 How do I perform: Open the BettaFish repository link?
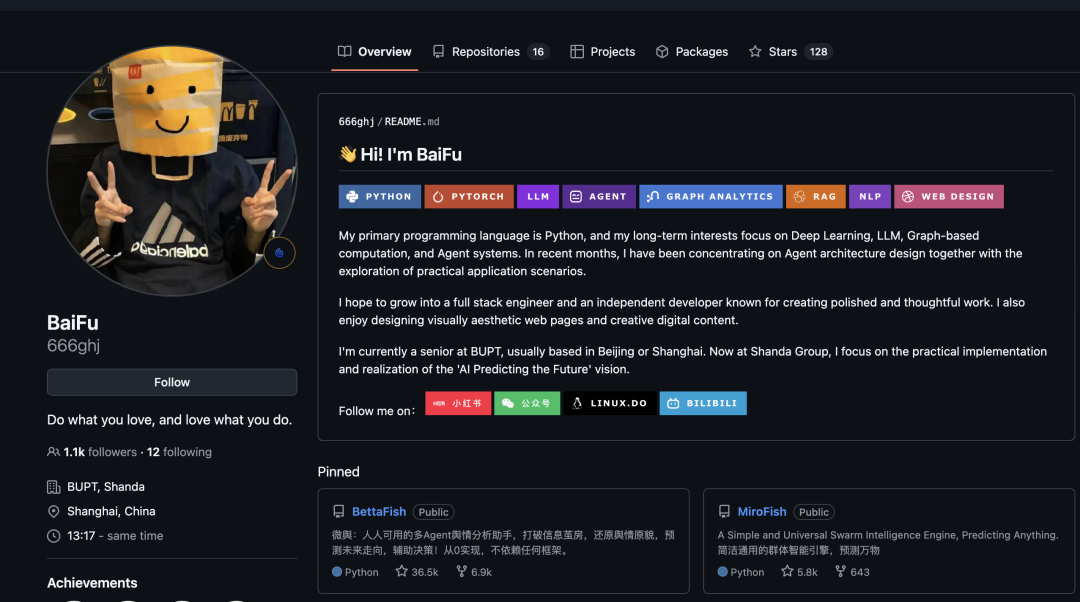pyautogui.click(x=379, y=512)
